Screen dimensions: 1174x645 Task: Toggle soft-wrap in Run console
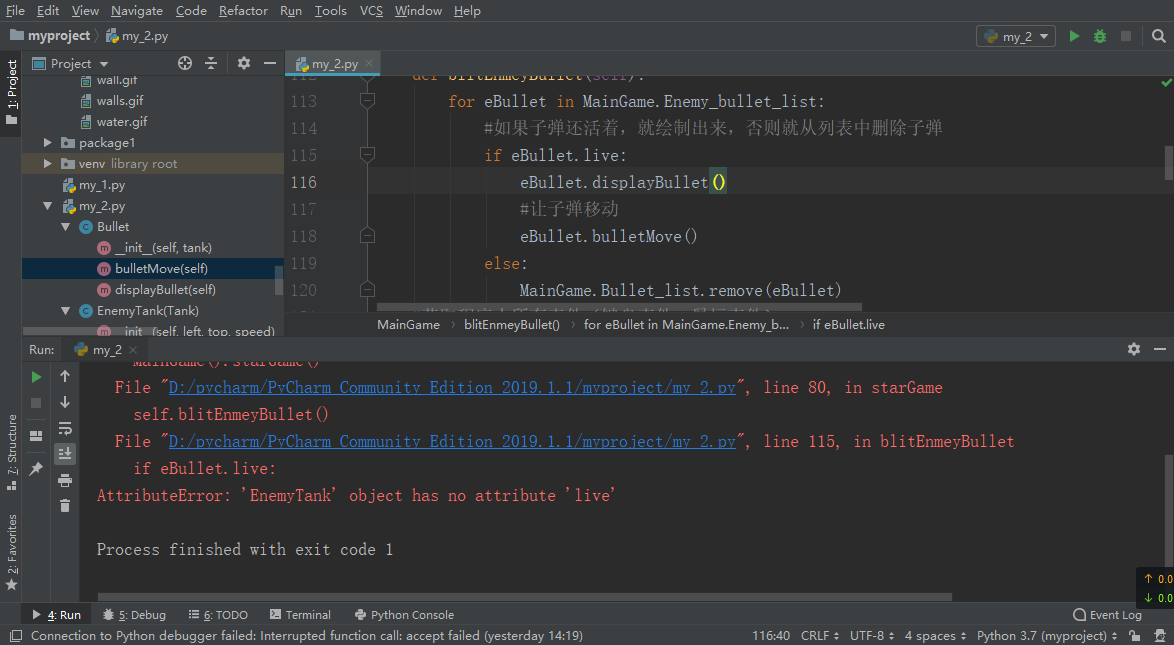click(x=65, y=429)
